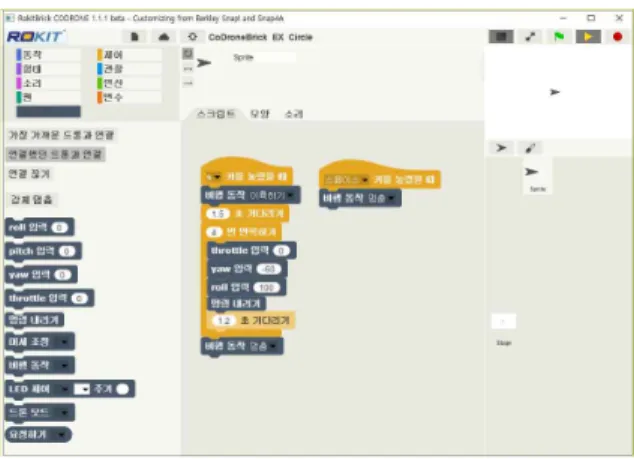634x459 pixels.
Task: Click the 연결했던 드론과 연결 button
Action: click(x=56, y=154)
